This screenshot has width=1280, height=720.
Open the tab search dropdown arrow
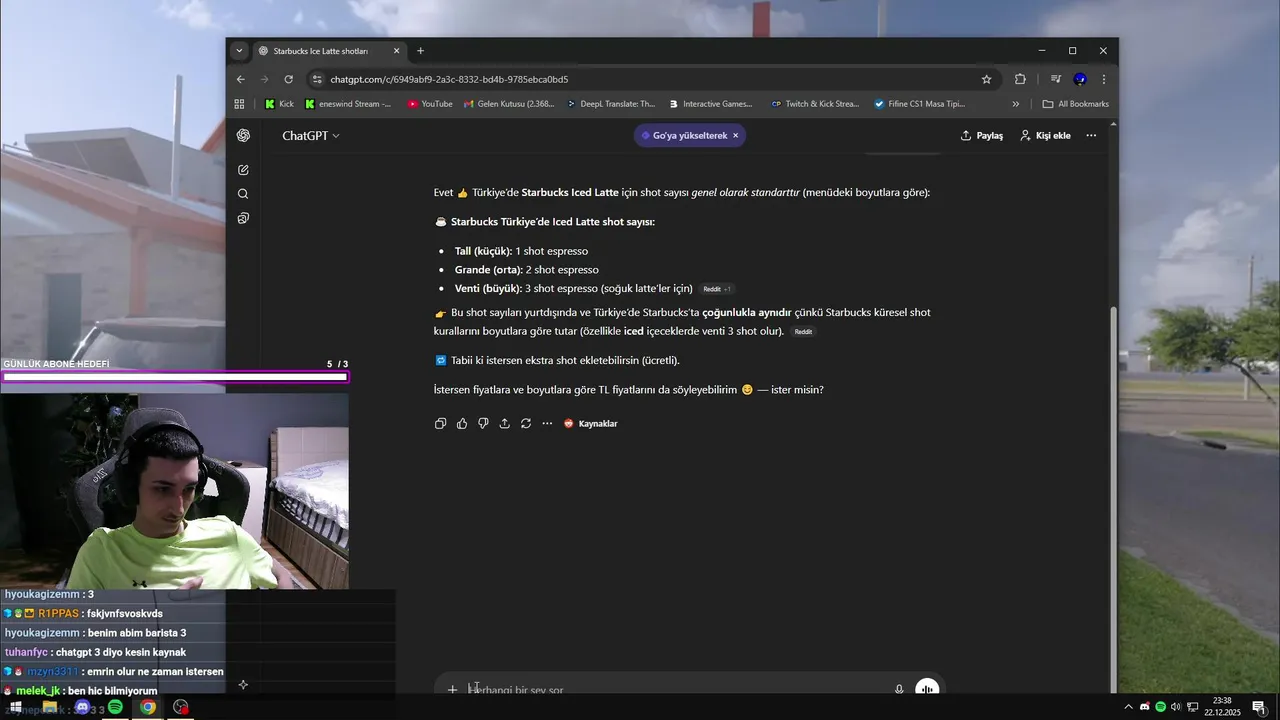tap(239, 51)
